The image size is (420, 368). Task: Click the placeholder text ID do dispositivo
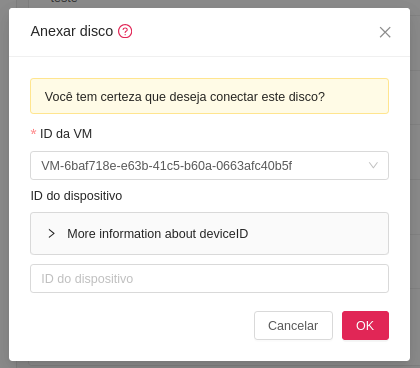pos(87,279)
